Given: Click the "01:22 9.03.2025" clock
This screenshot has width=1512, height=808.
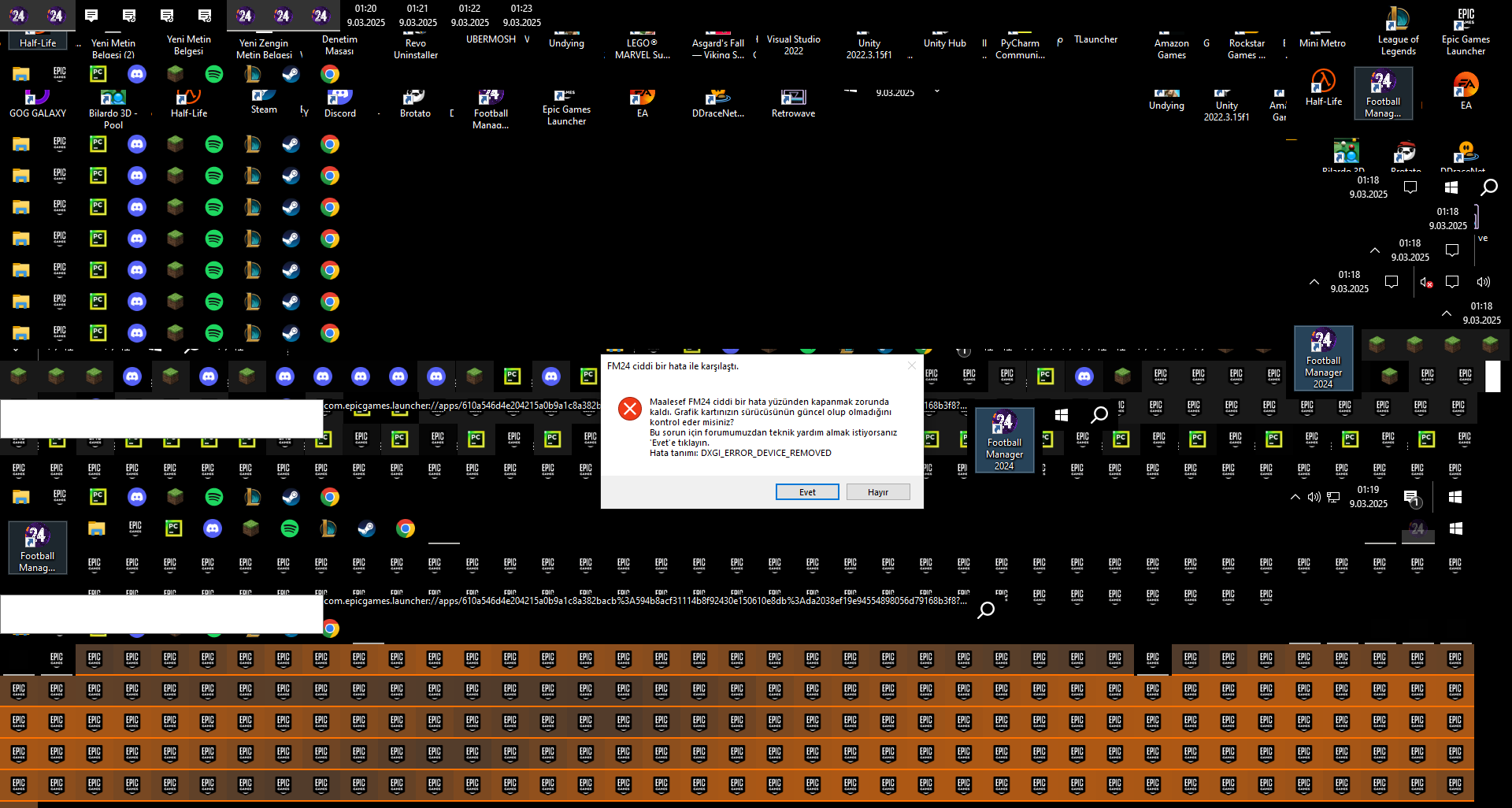Looking at the screenshot, I should pyautogui.click(x=470, y=16).
